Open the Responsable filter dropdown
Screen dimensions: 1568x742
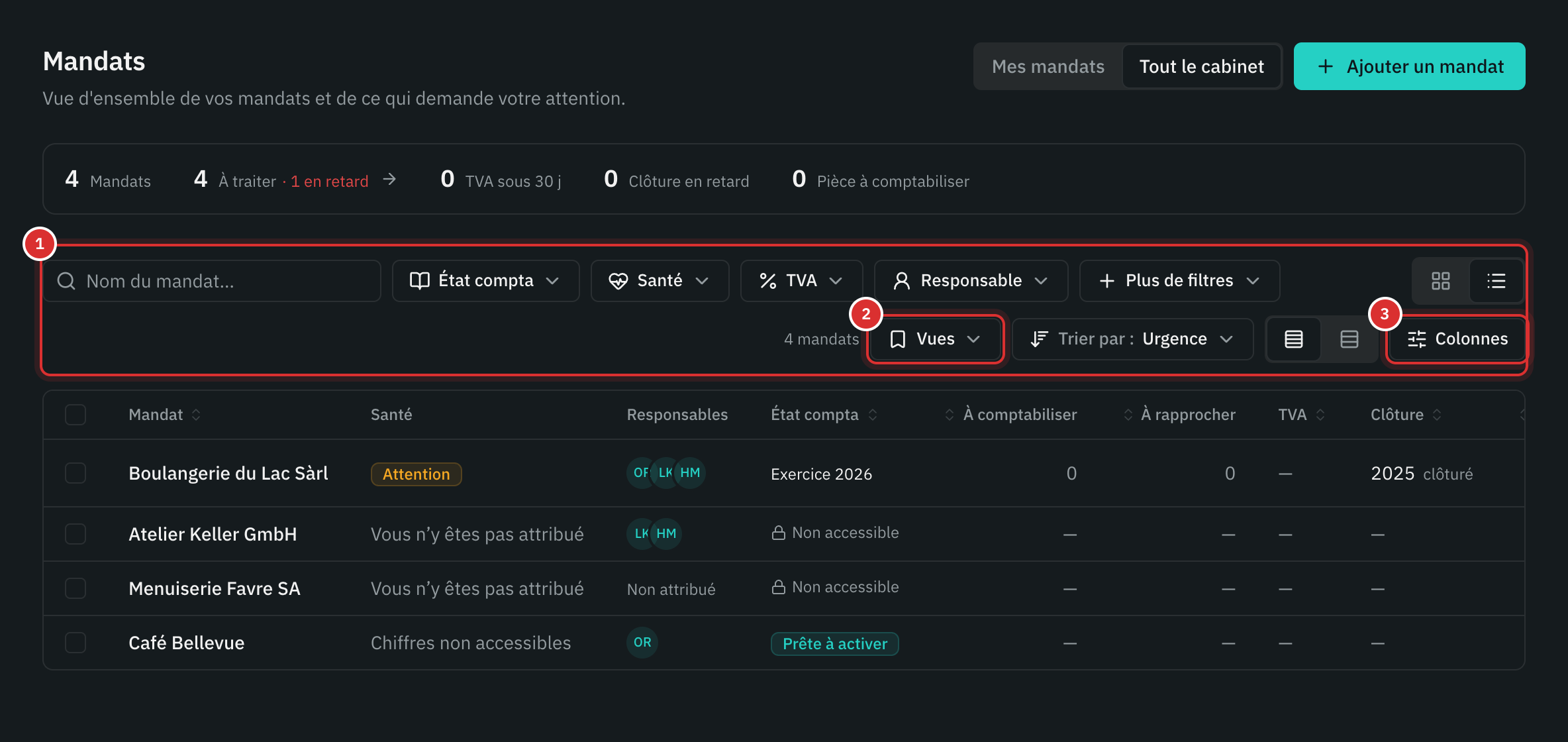click(x=971, y=281)
